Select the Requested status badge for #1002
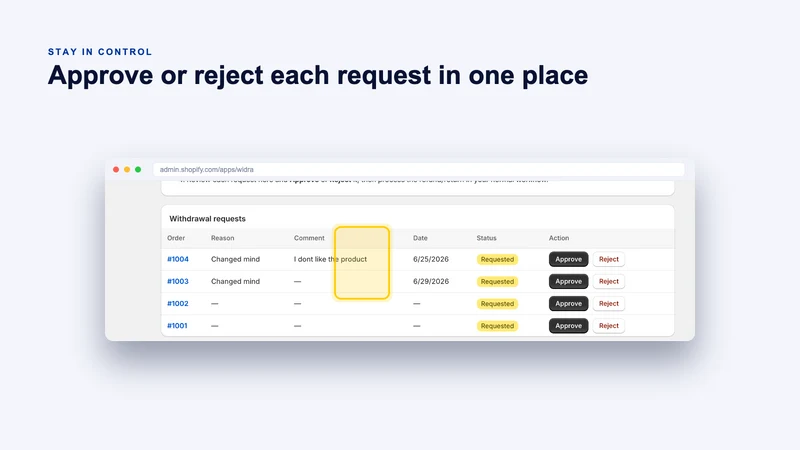Viewport: 800px width, 450px height. (497, 304)
